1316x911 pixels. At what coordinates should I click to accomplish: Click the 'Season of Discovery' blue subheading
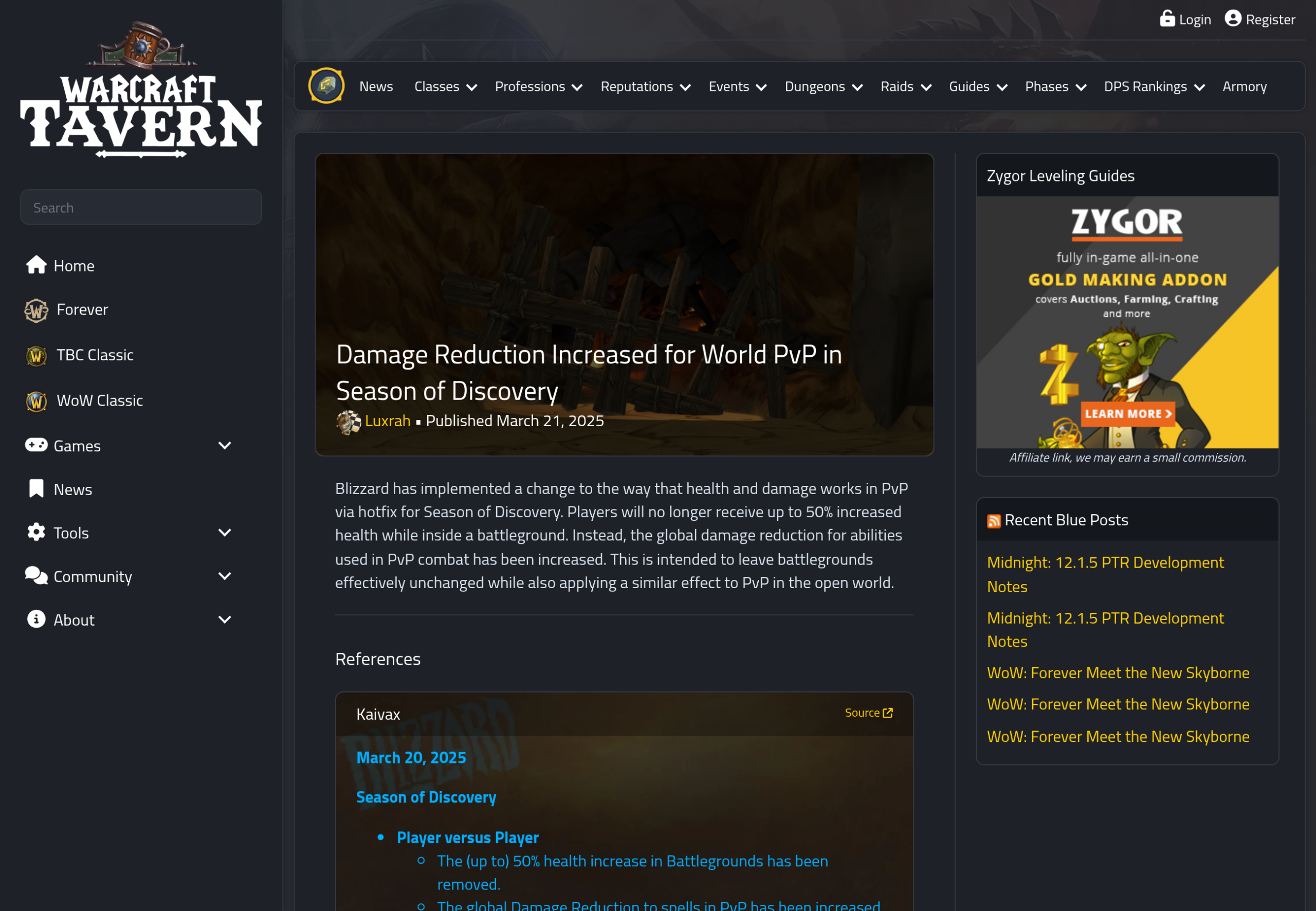click(426, 797)
